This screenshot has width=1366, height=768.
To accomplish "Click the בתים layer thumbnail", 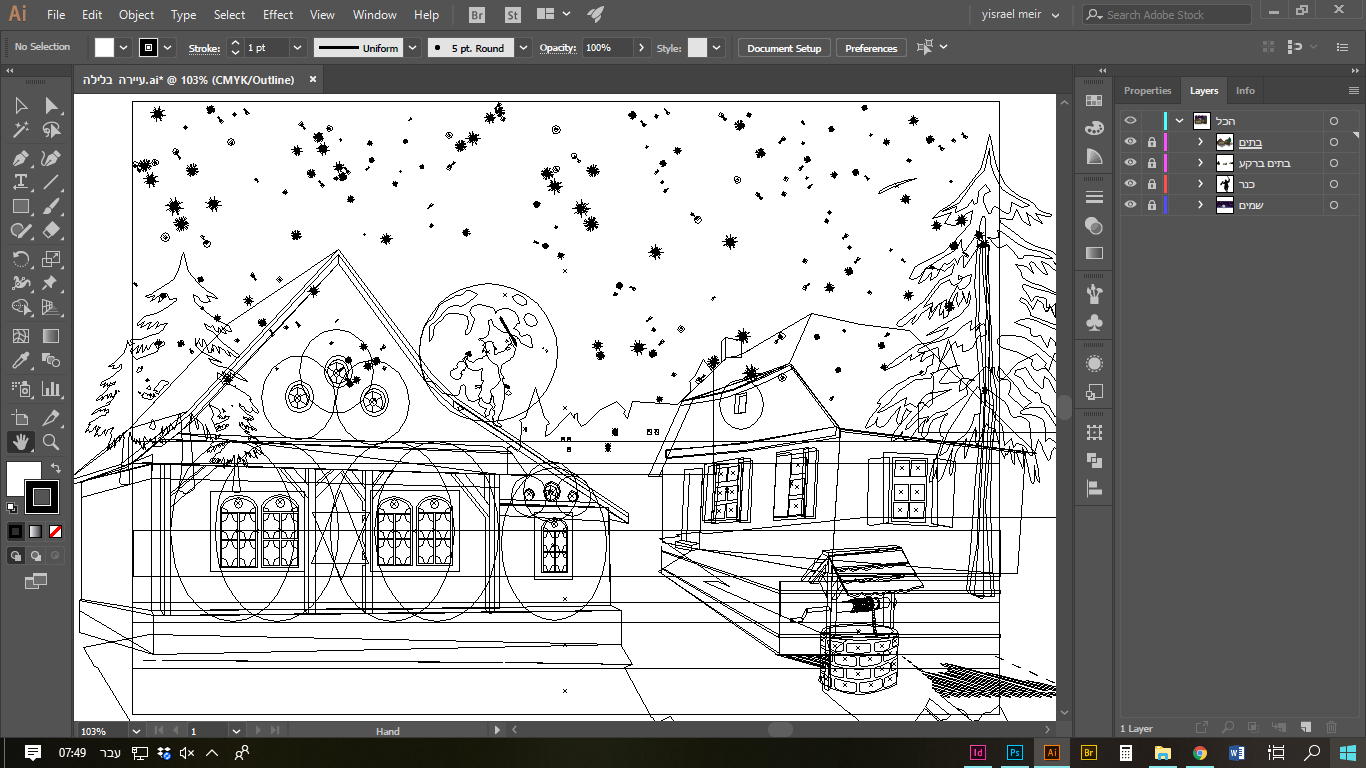I will pyautogui.click(x=1224, y=142).
